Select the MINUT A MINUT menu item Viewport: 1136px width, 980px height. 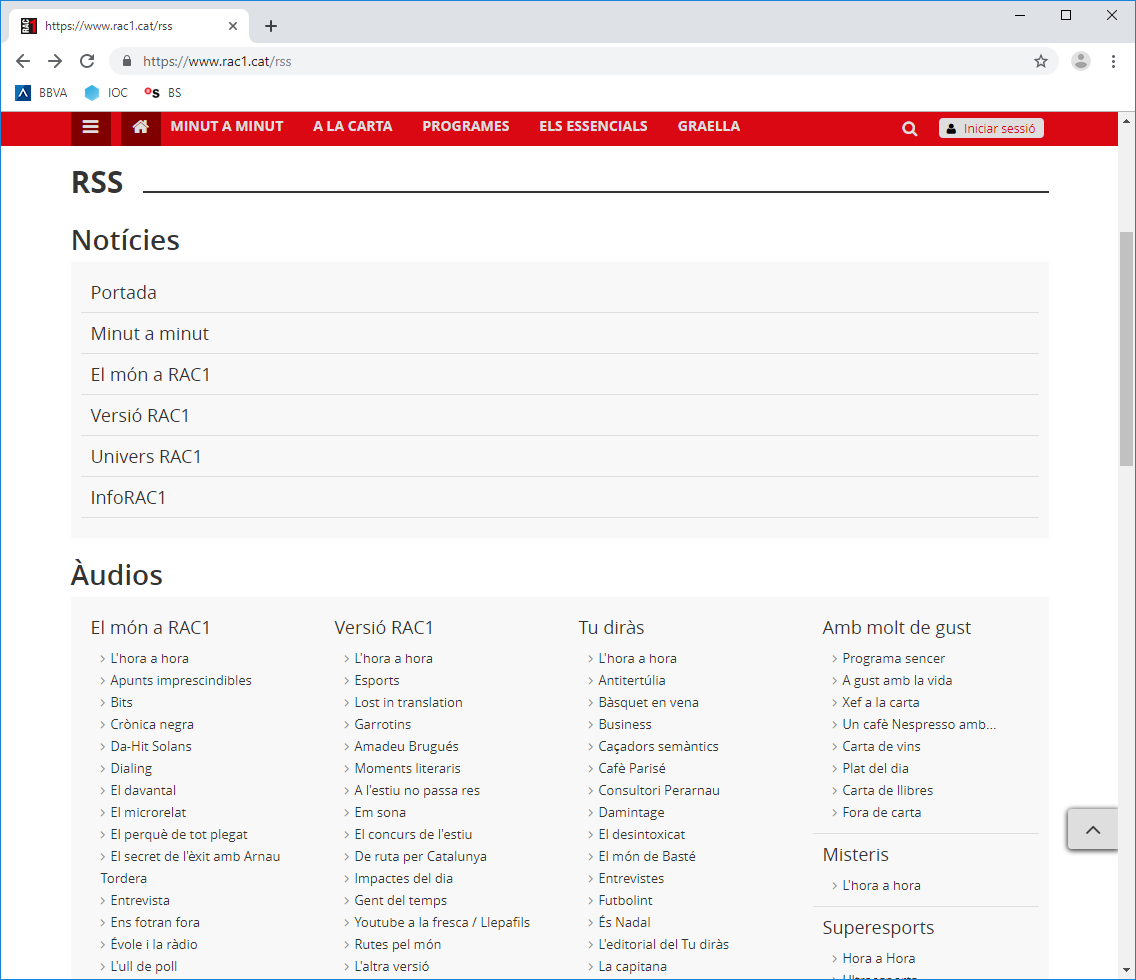pos(227,126)
